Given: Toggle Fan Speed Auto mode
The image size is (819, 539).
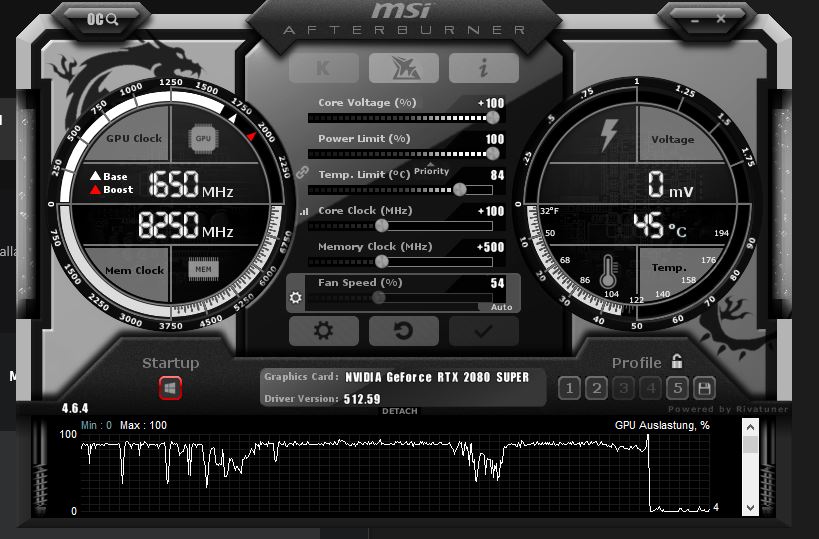Looking at the screenshot, I should pyautogui.click(x=500, y=307).
